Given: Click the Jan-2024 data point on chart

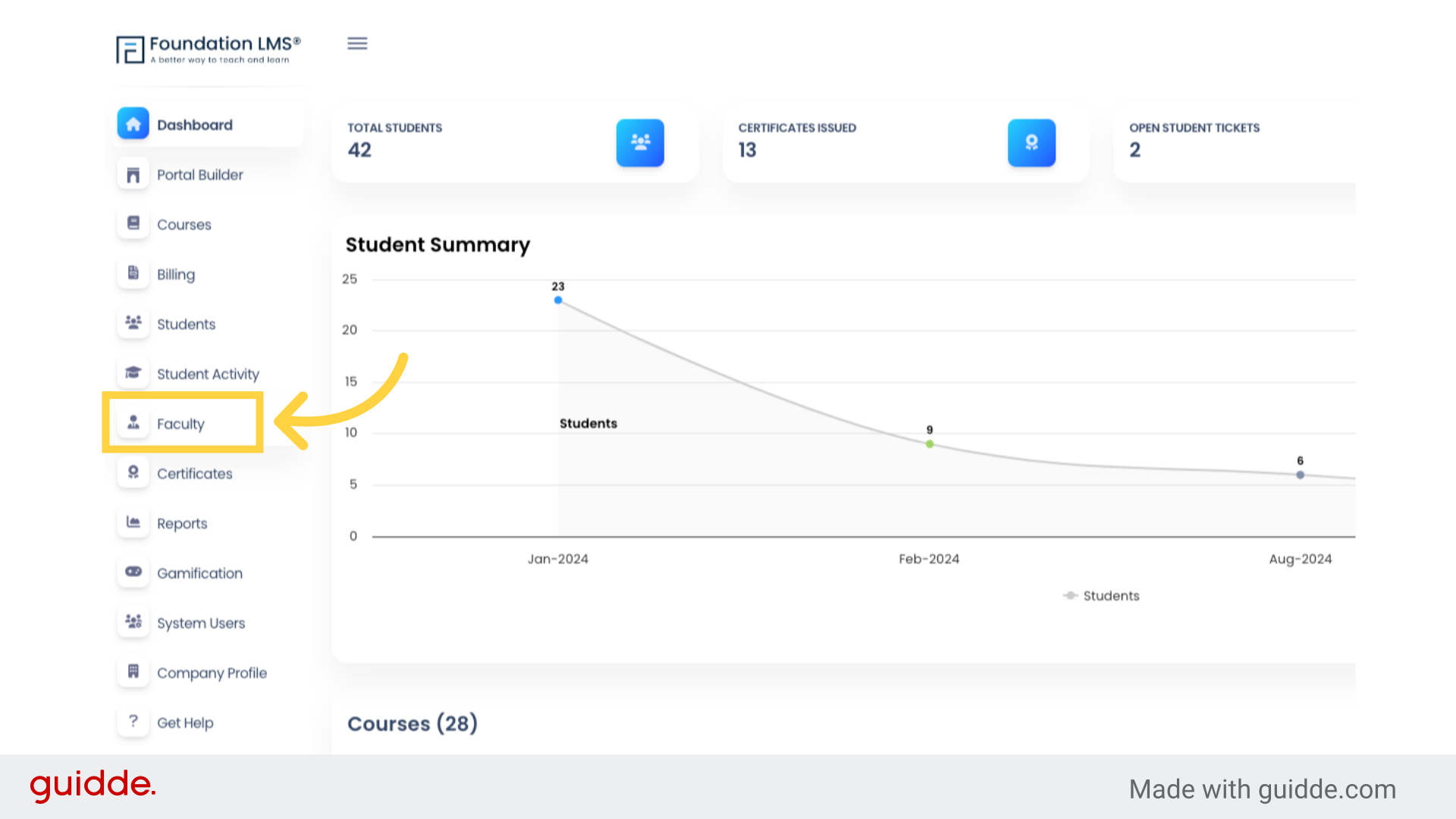Looking at the screenshot, I should pyautogui.click(x=558, y=300).
